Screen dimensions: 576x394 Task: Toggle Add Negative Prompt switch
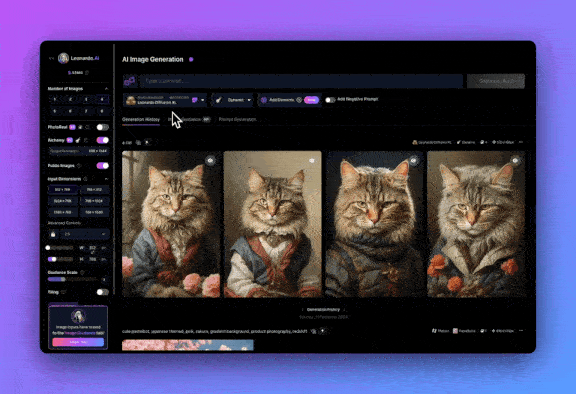pos(330,100)
